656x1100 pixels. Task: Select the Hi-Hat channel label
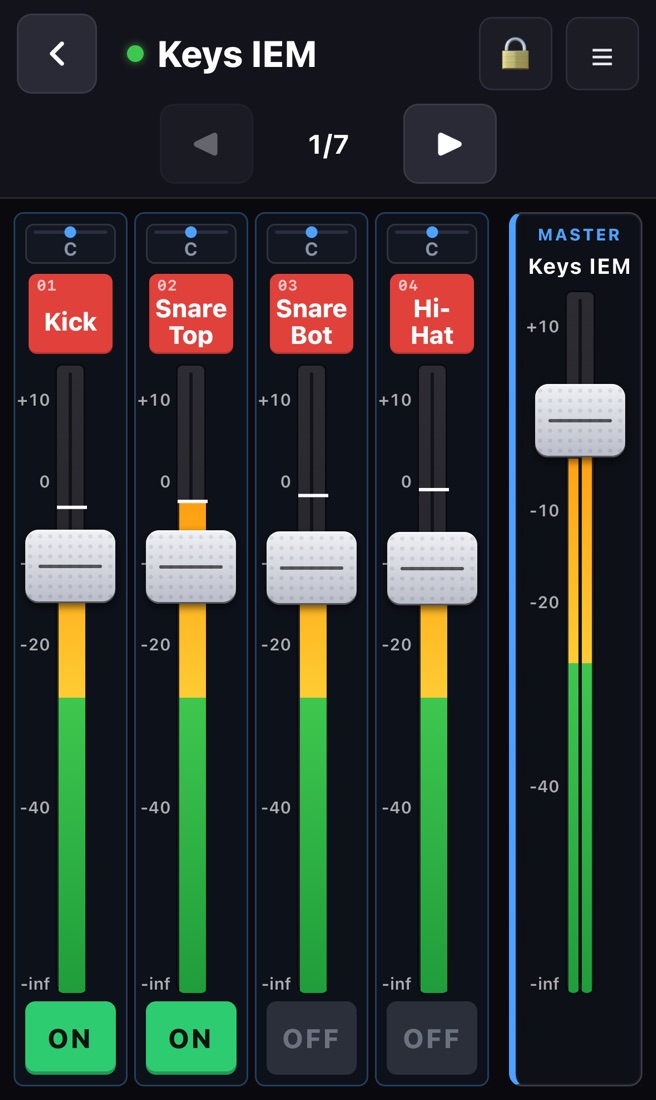coord(432,314)
